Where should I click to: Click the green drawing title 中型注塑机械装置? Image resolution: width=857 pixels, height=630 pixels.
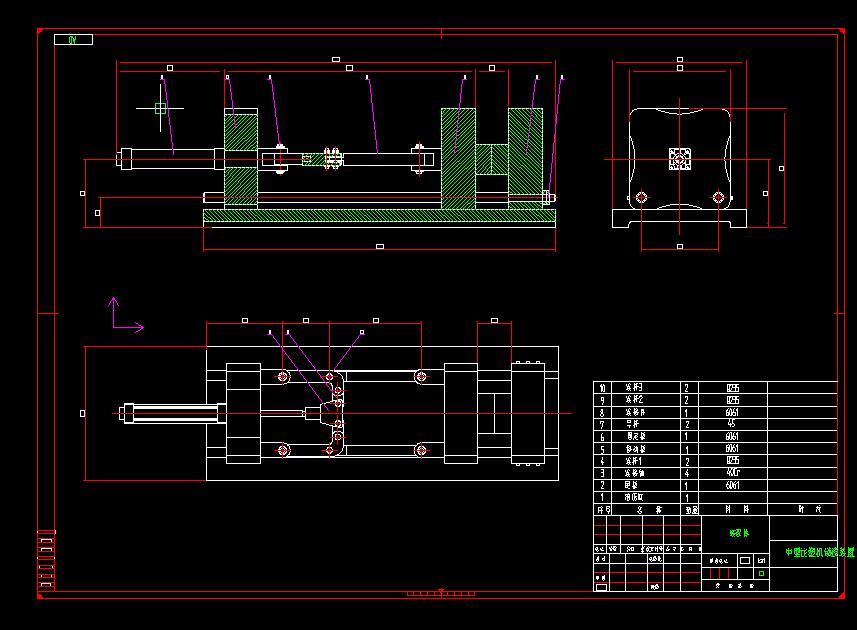point(818,551)
